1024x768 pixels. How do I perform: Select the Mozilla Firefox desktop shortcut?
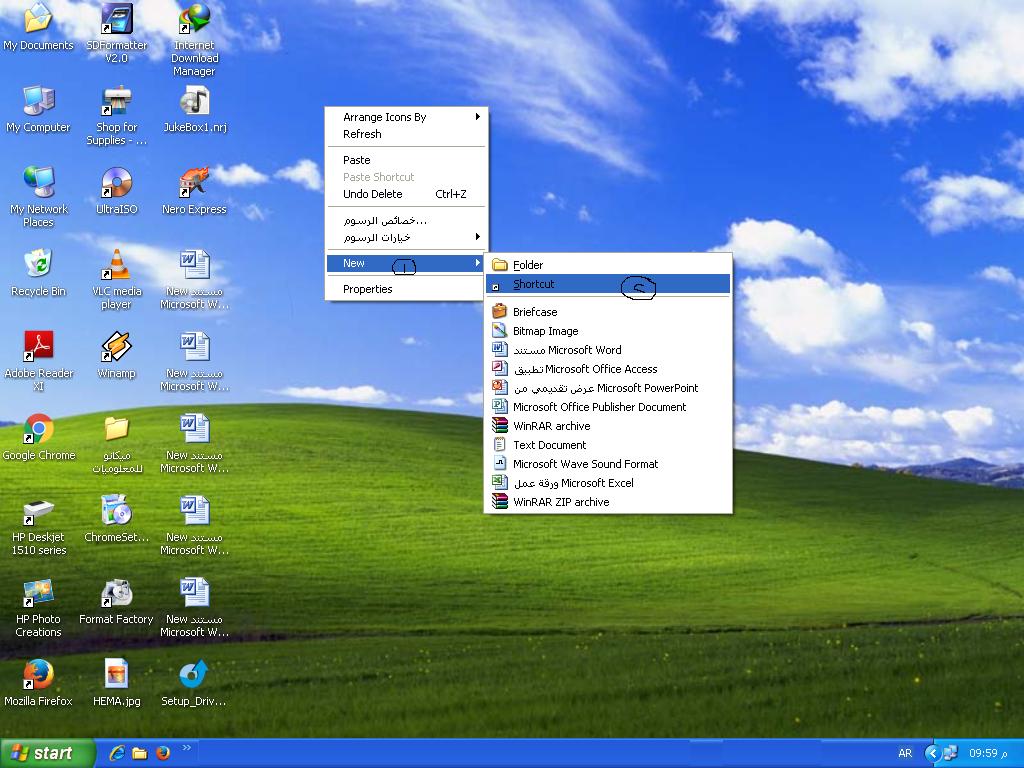[39, 682]
